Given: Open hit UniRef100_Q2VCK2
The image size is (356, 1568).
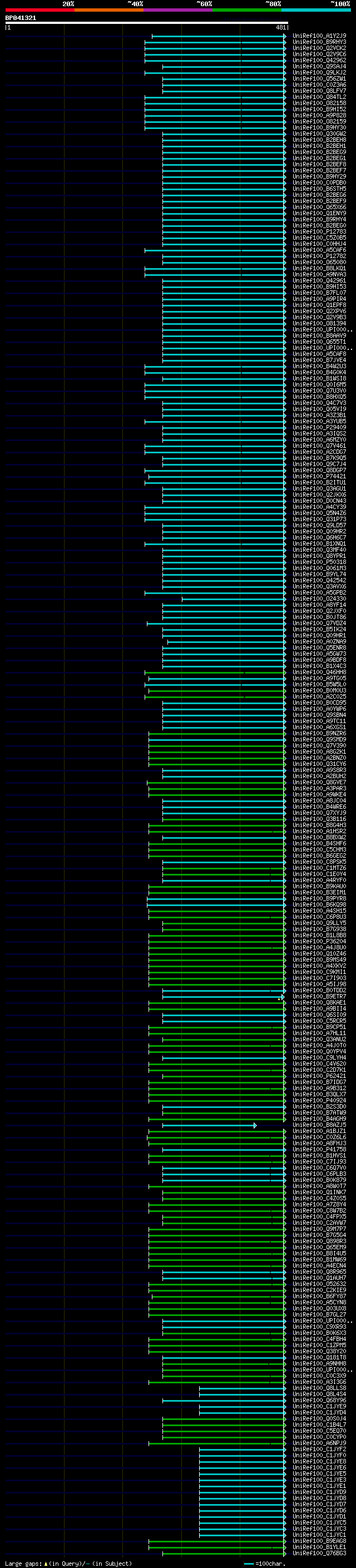Looking at the screenshot, I should pos(319,48).
